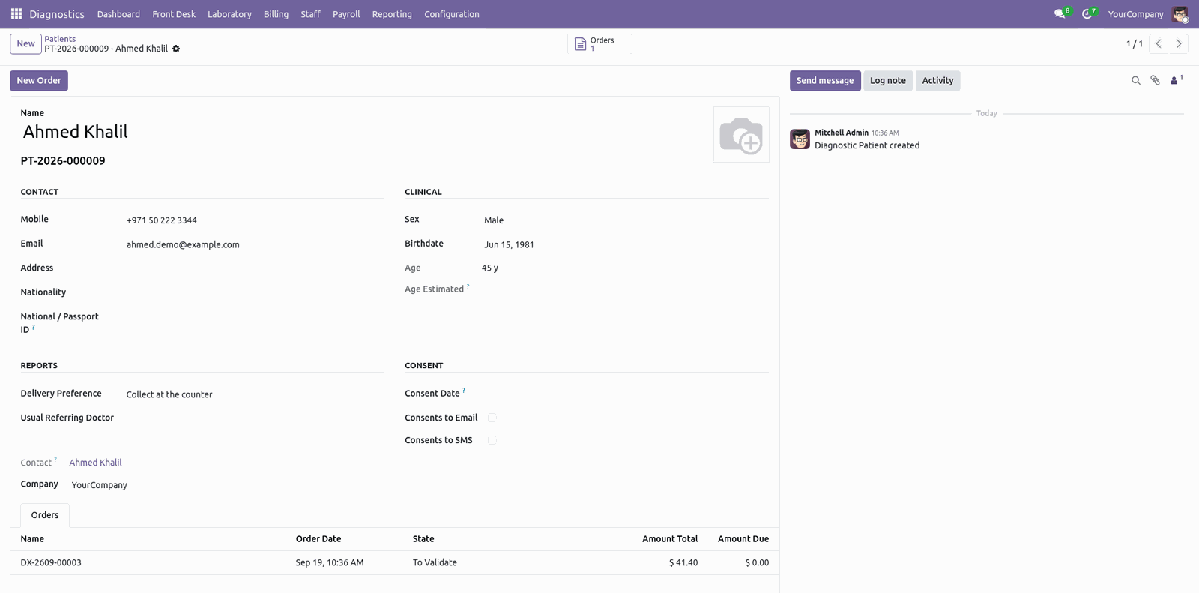Open YourCompany switcher in top bar
Screen dimensions: 1199x593
(1136, 14)
